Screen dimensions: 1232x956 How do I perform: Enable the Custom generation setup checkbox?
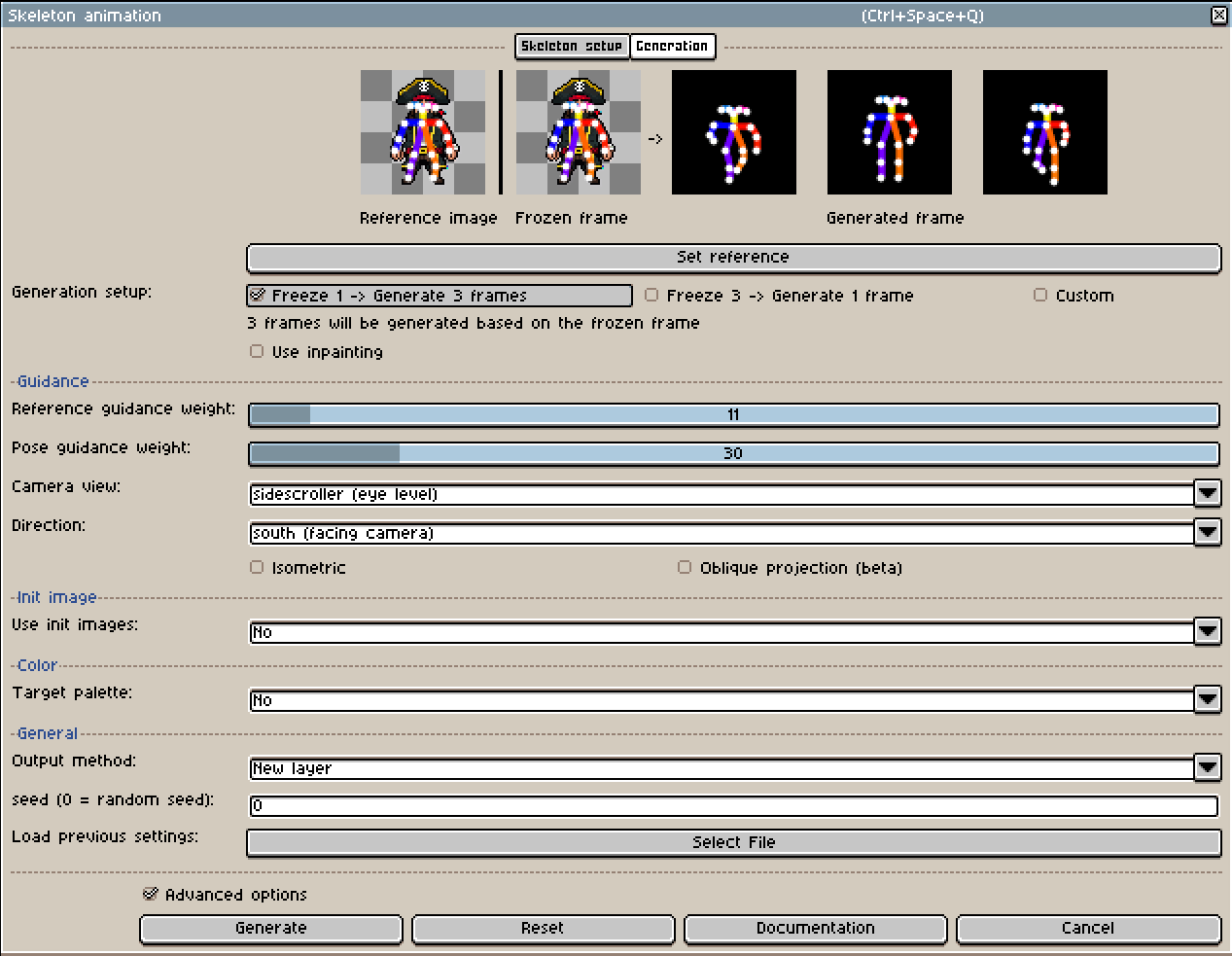pos(1040,296)
